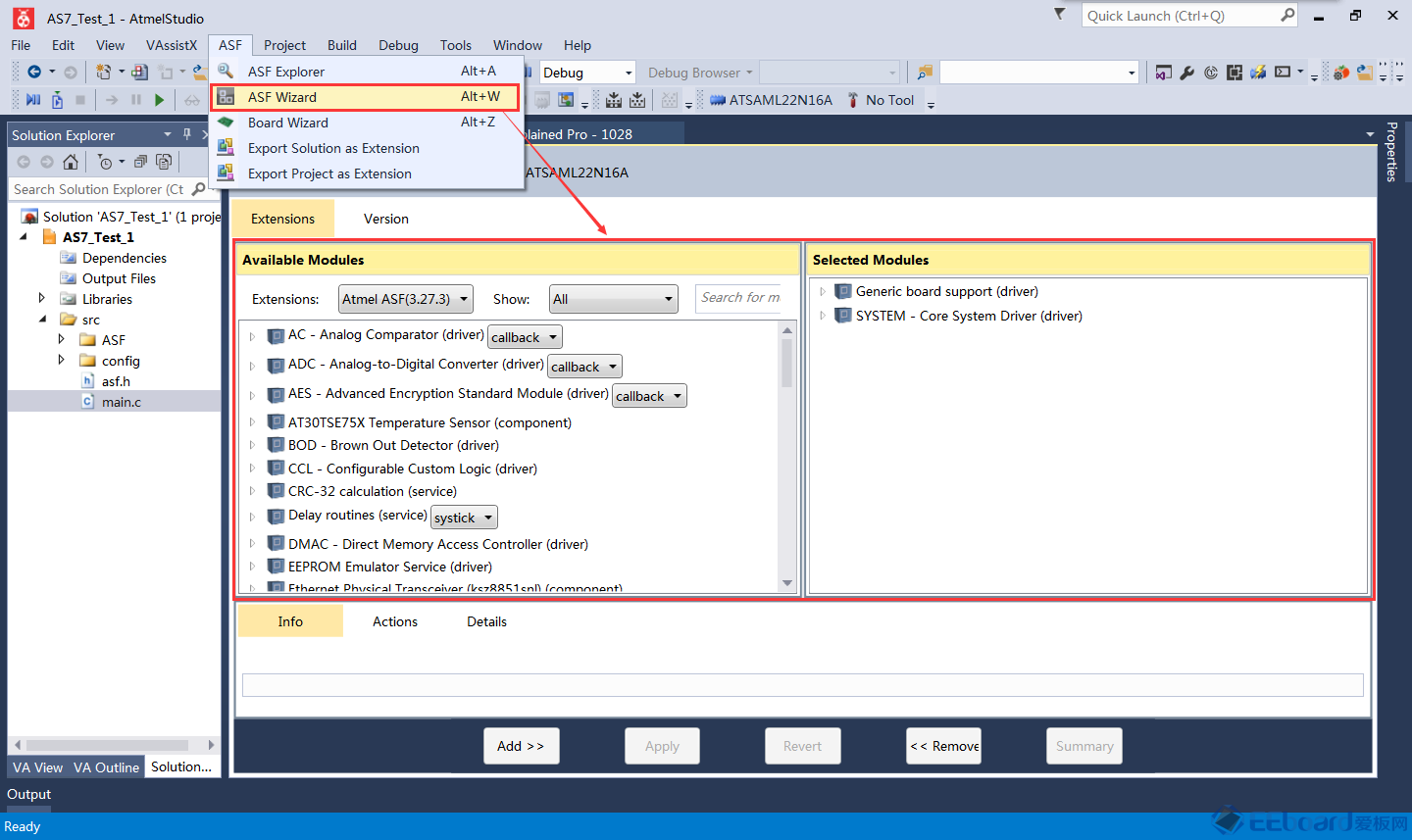Expand the Libraries tree node

[41, 298]
